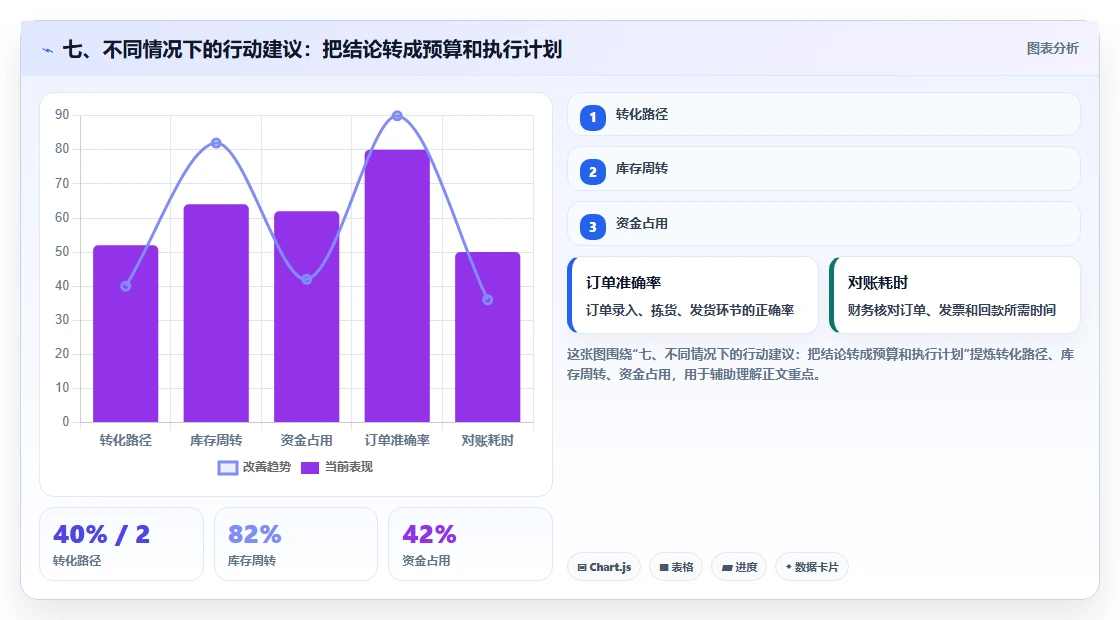This screenshot has height=620, width=1120.
Task: Click the 资金占用 x-axis label
Action: 306,441
